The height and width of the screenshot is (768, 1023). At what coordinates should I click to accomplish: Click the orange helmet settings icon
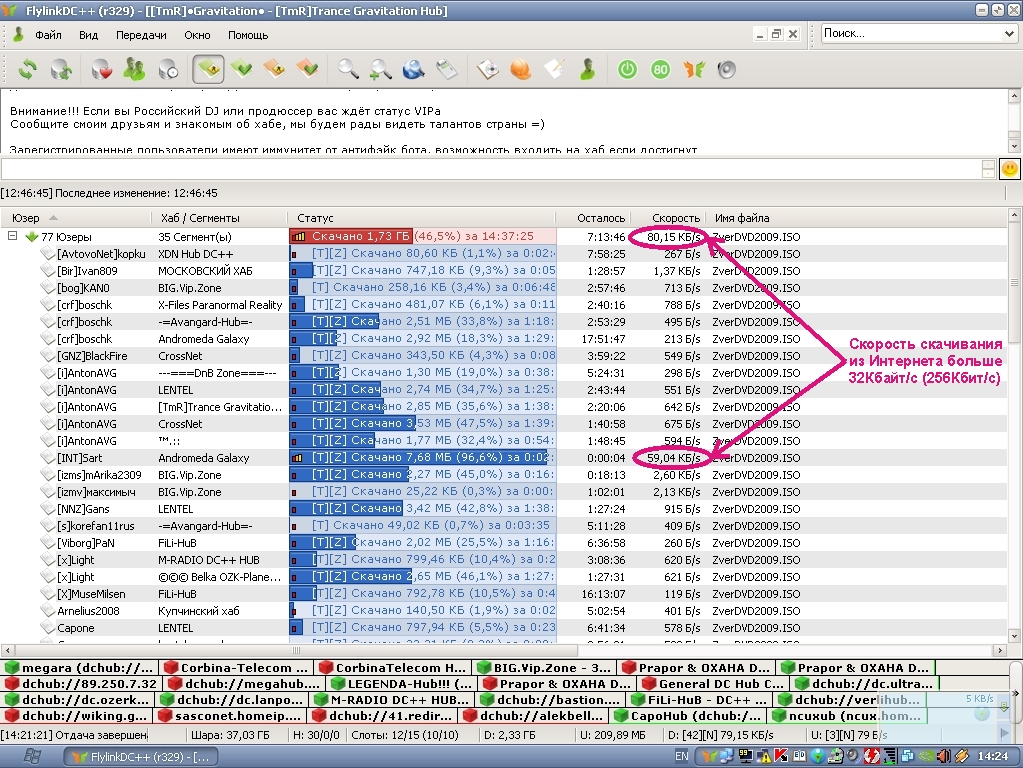(x=520, y=69)
